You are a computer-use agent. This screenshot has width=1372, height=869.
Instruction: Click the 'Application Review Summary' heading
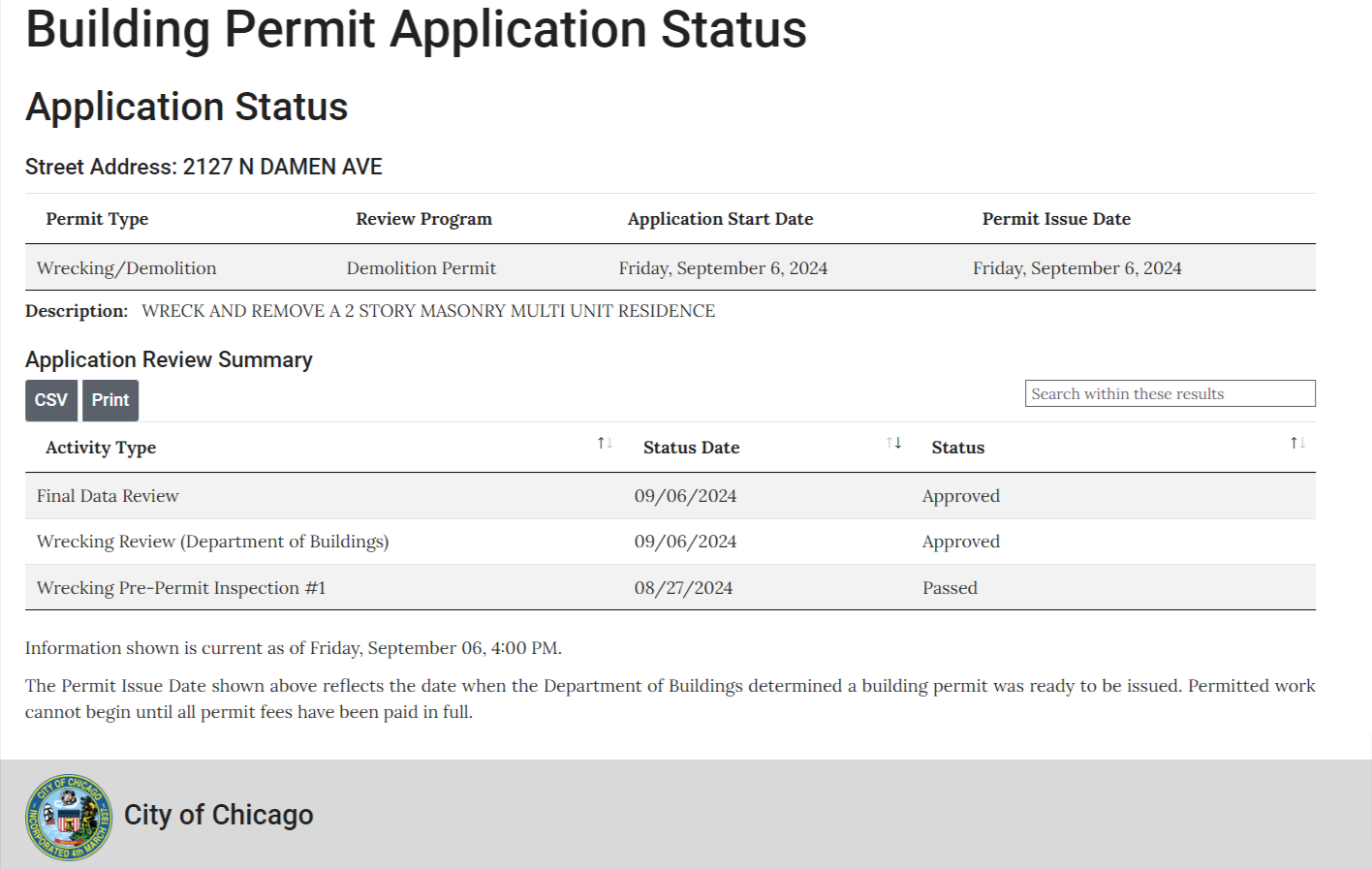[x=169, y=359]
